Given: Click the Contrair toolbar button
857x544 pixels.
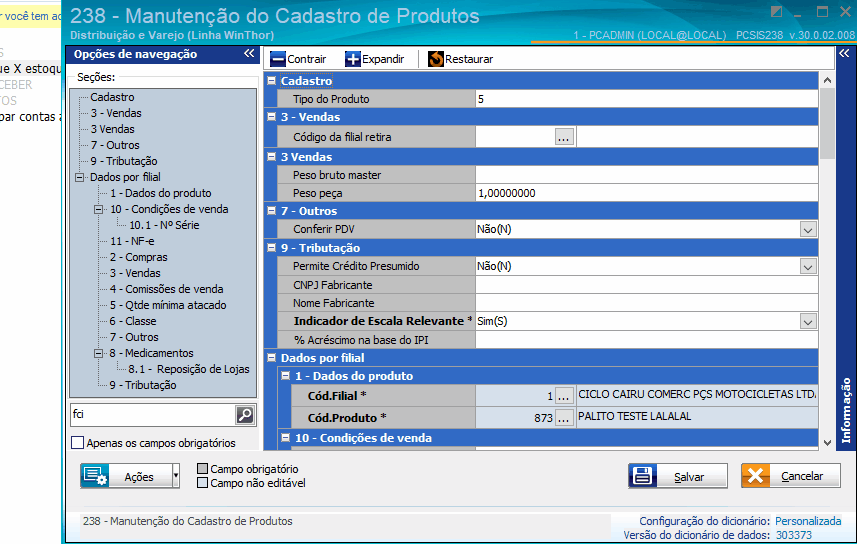Looking at the screenshot, I should 298,59.
